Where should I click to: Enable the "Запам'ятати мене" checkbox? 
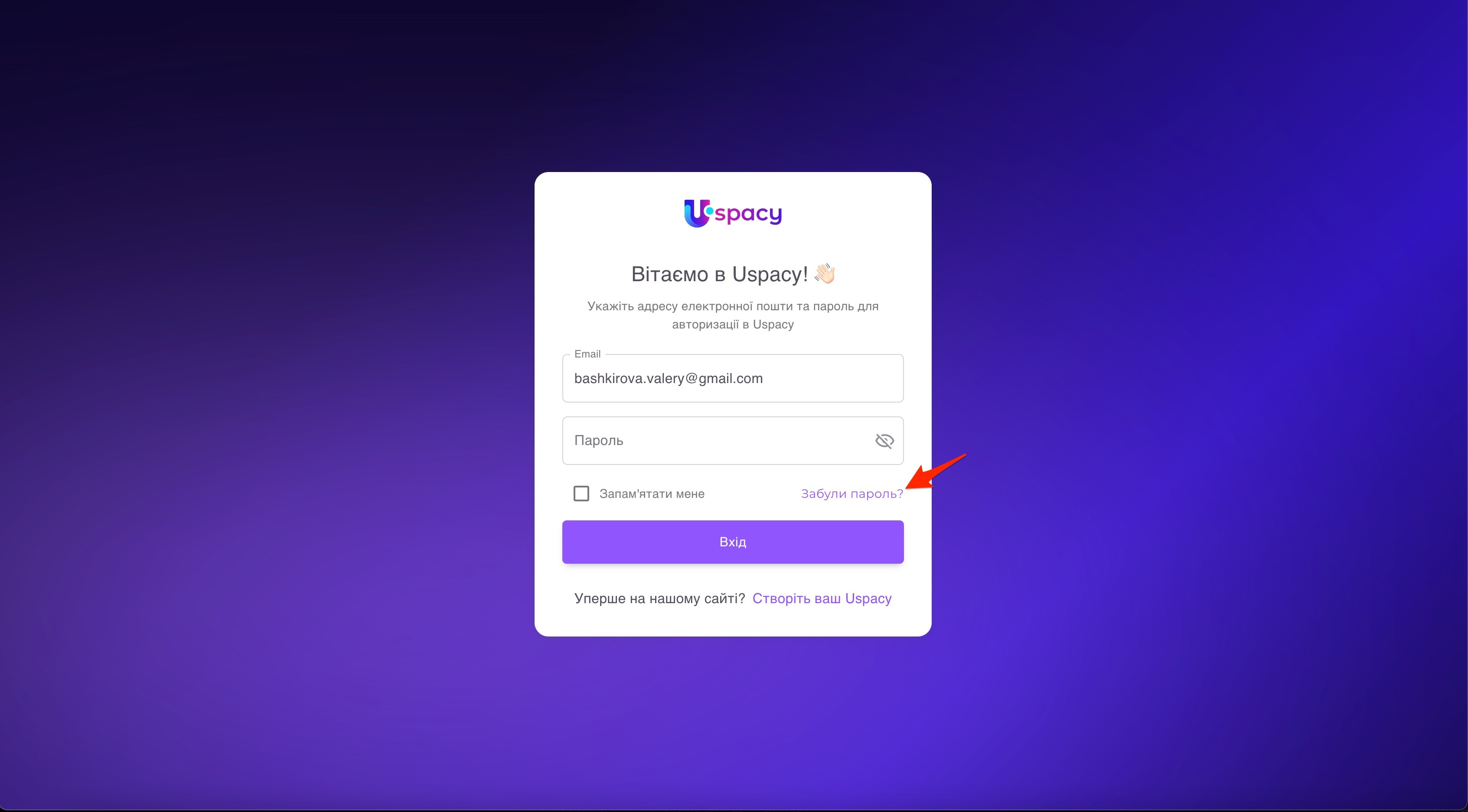tap(581, 494)
